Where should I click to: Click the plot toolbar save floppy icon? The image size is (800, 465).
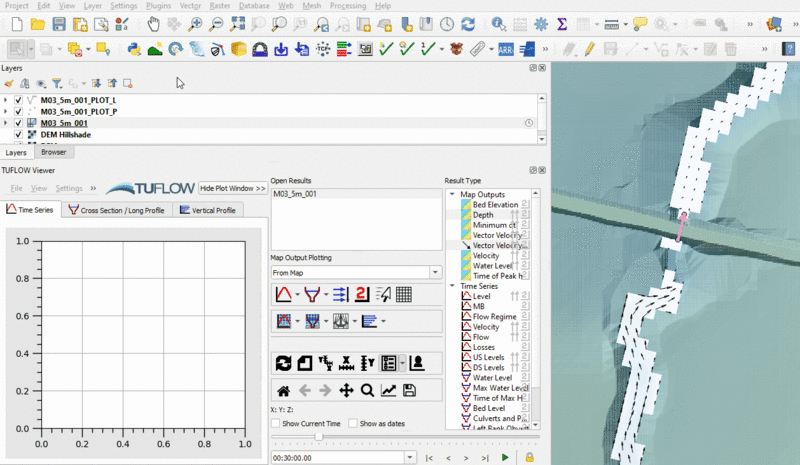tap(409, 390)
